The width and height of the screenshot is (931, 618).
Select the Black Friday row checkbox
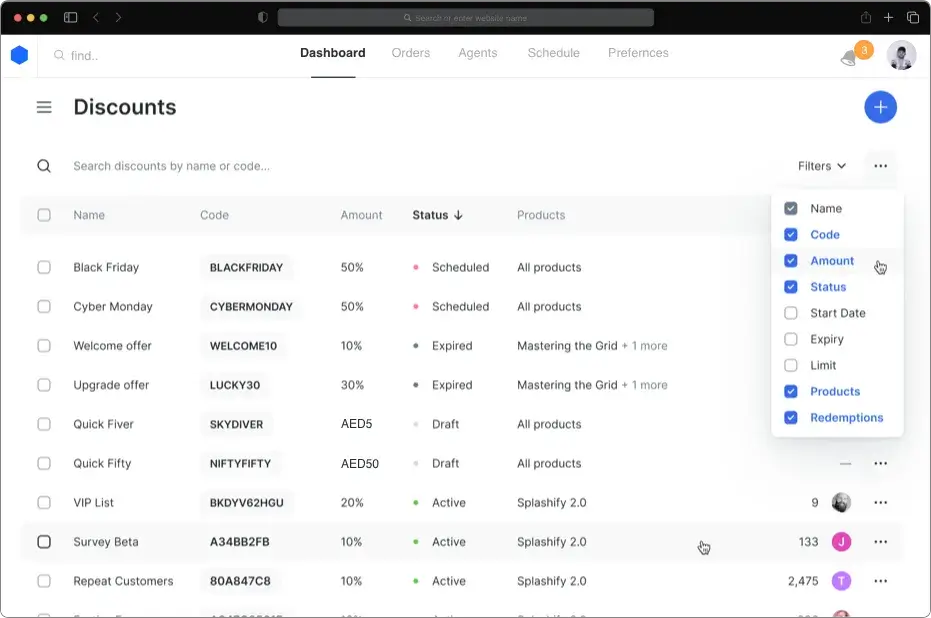(x=44, y=267)
